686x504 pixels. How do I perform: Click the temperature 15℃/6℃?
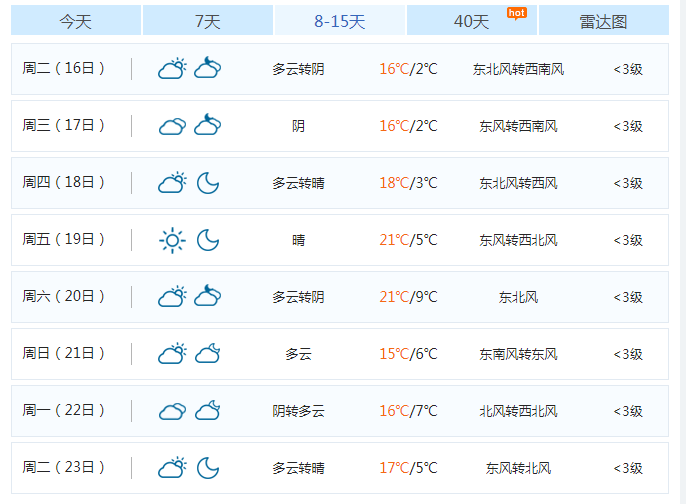coord(408,354)
